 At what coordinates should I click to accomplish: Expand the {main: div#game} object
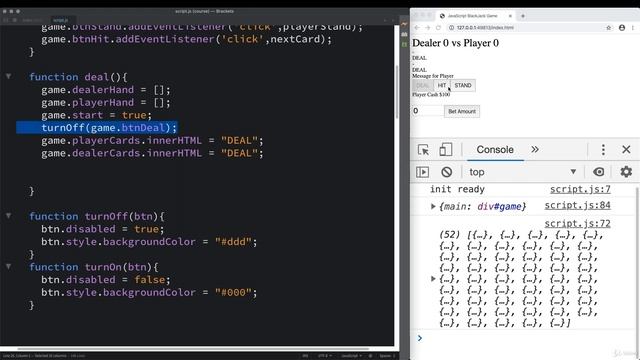tap(433, 207)
